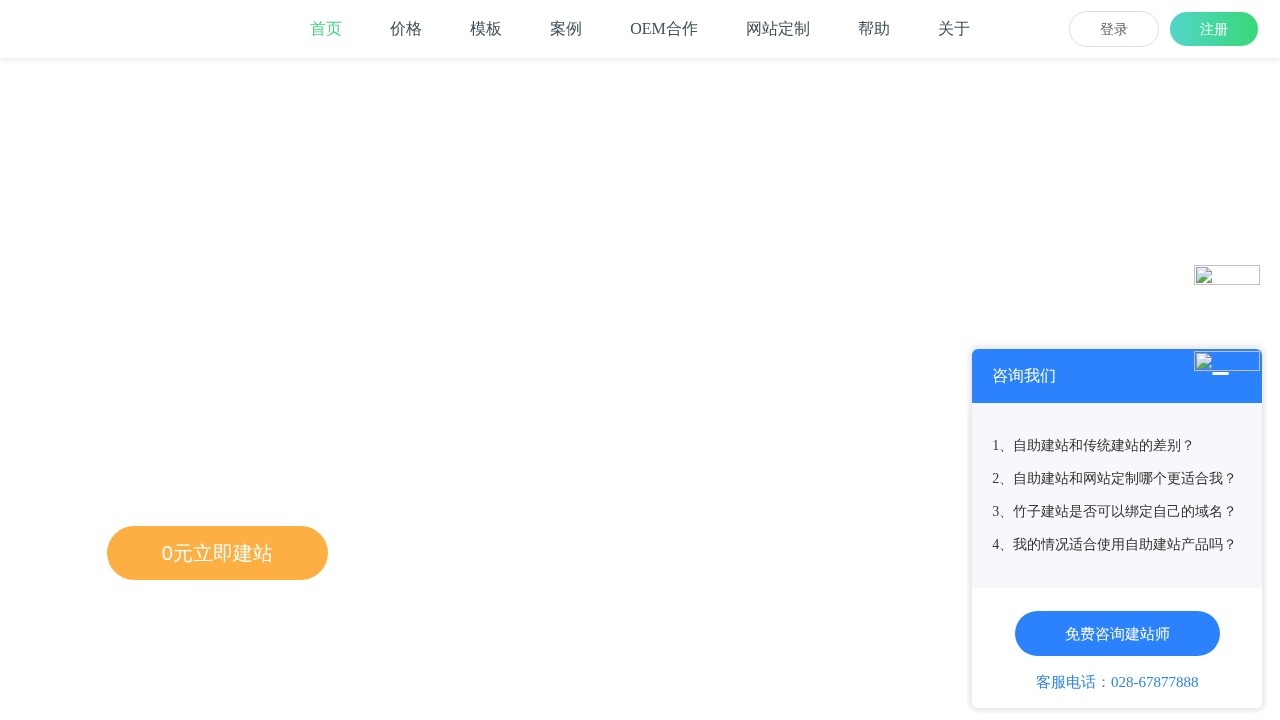Viewport: 1280px width, 720px height.
Task: Visit the 关于 about page
Action: tap(953, 29)
